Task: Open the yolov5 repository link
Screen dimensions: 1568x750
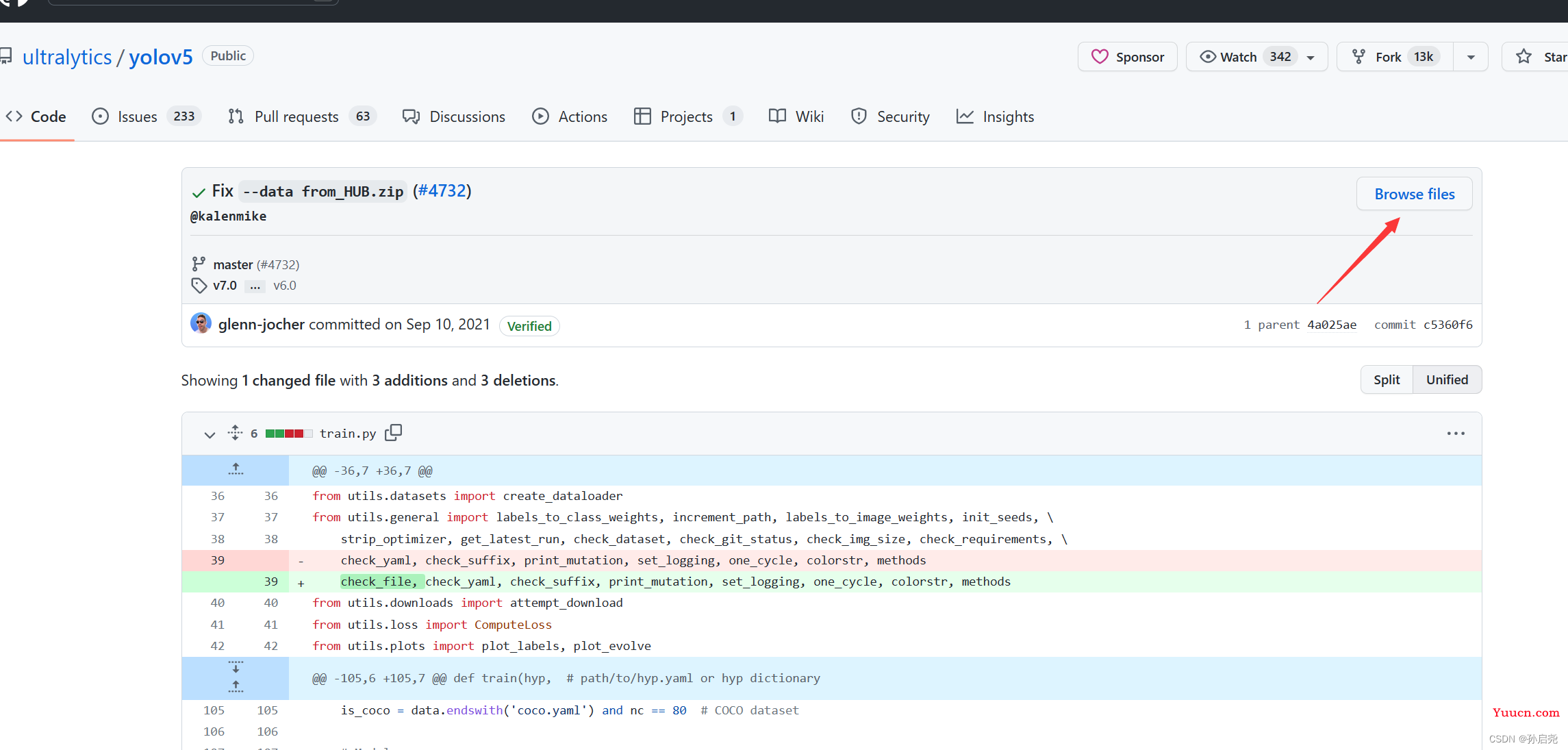Action: [x=161, y=57]
